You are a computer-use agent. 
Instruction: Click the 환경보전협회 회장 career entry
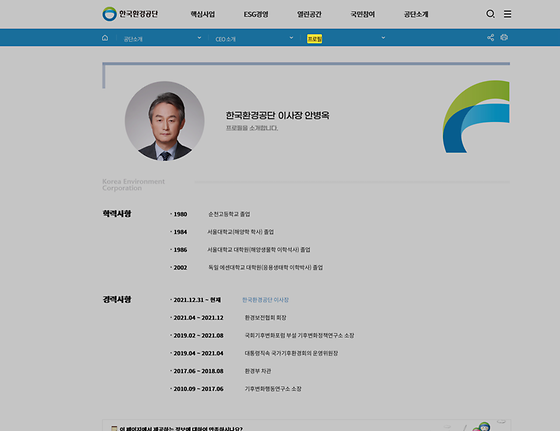(265, 318)
